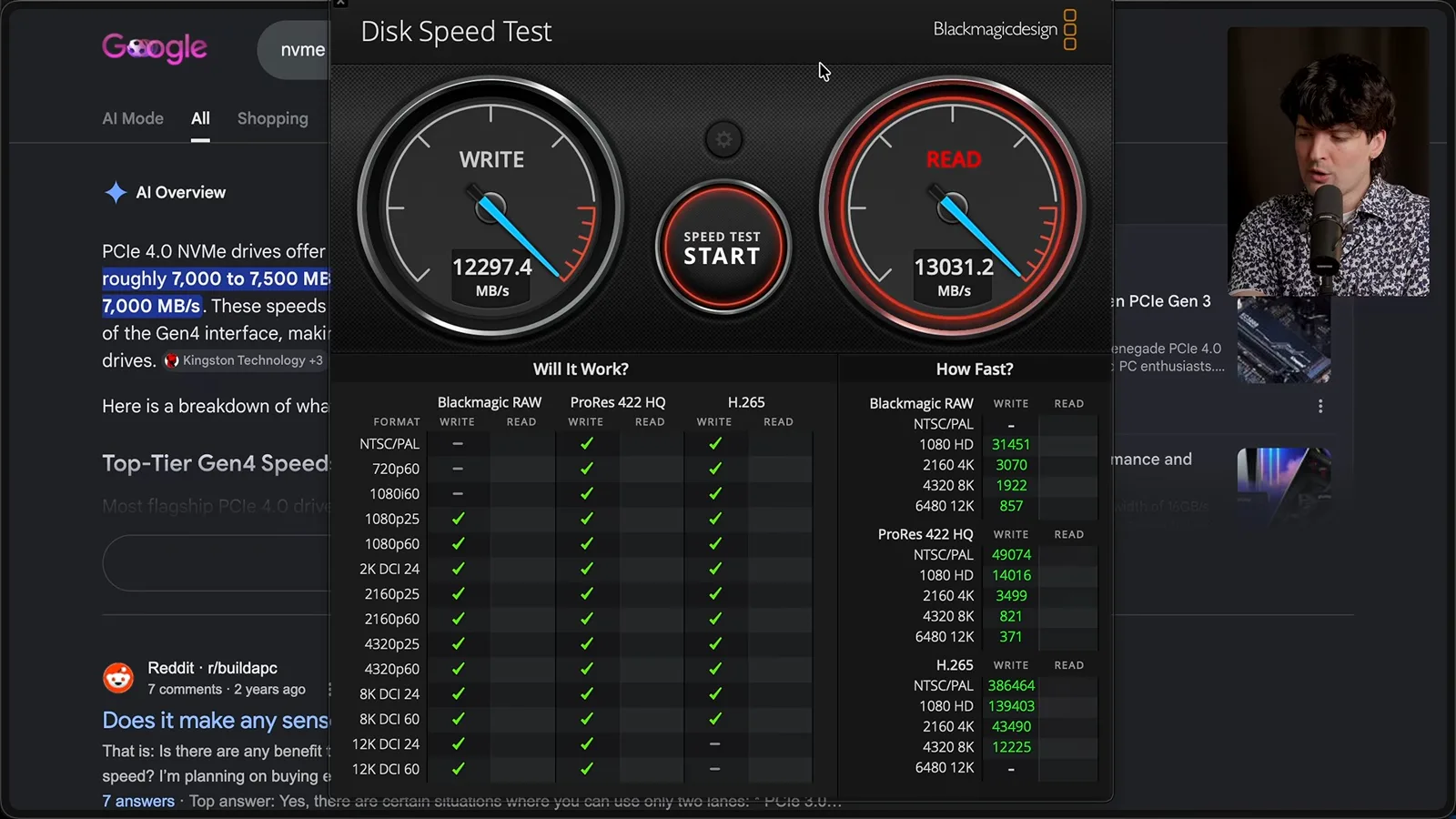
Task: Click the 31451 Blackmagic RAW write value
Action: click(x=1011, y=445)
